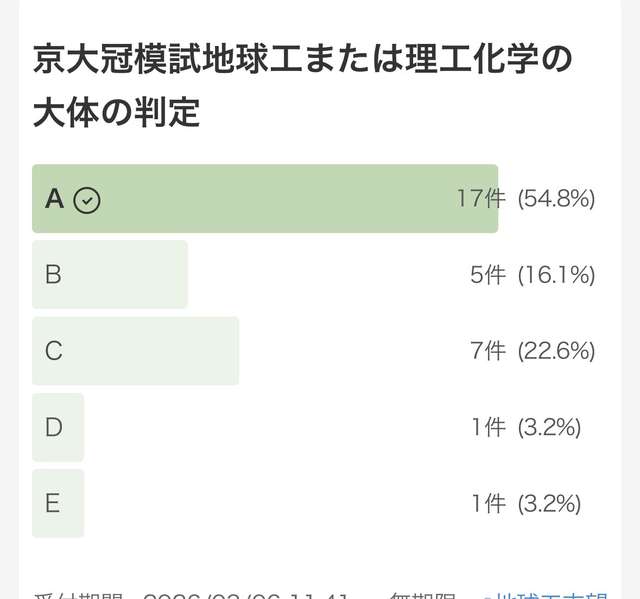Click the 7件 (22.6%) vote count
This screenshot has width=640, height=599.
pyautogui.click(x=532, y=351)
